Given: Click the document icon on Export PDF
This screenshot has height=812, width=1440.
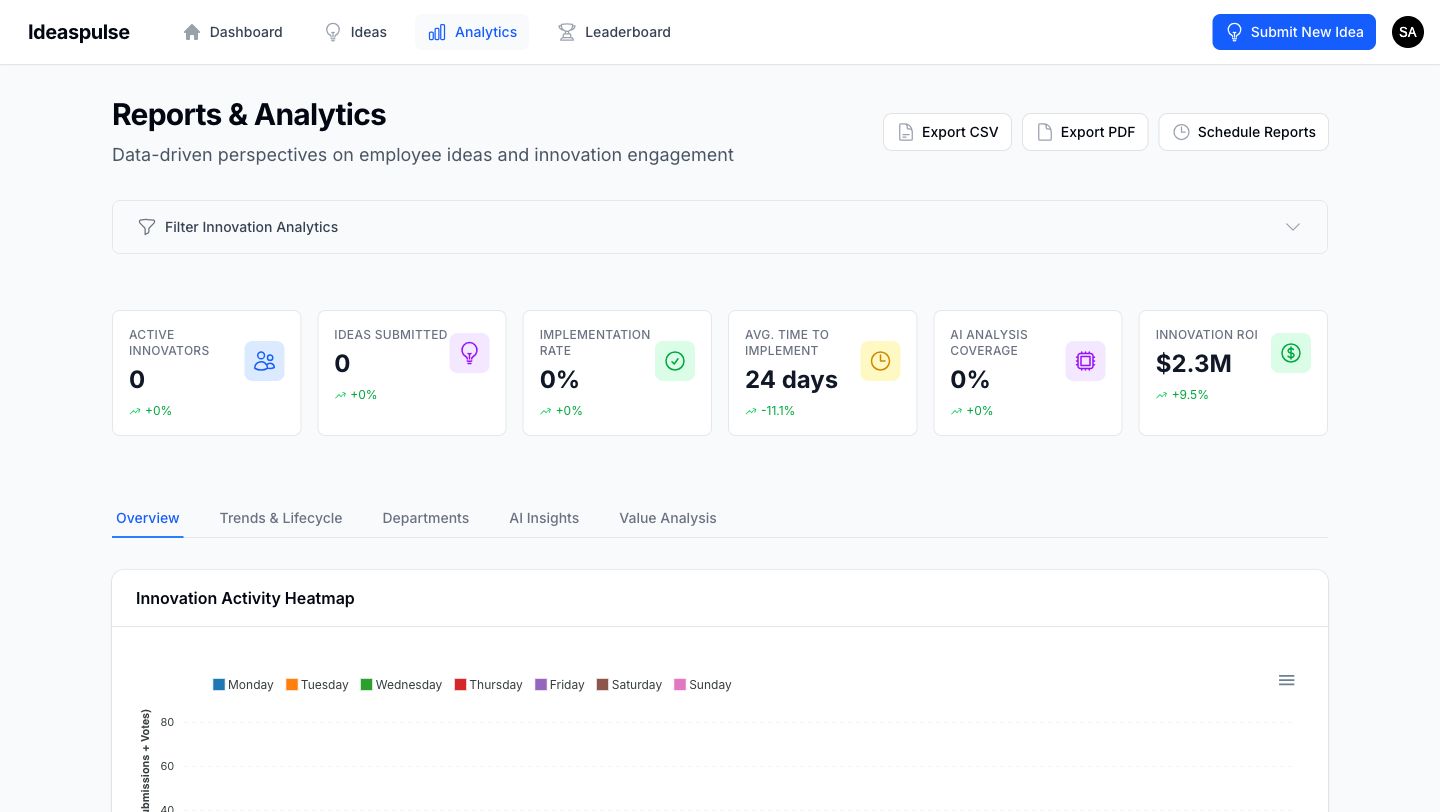Looking at the screenshot, I should coord(1044,132).
